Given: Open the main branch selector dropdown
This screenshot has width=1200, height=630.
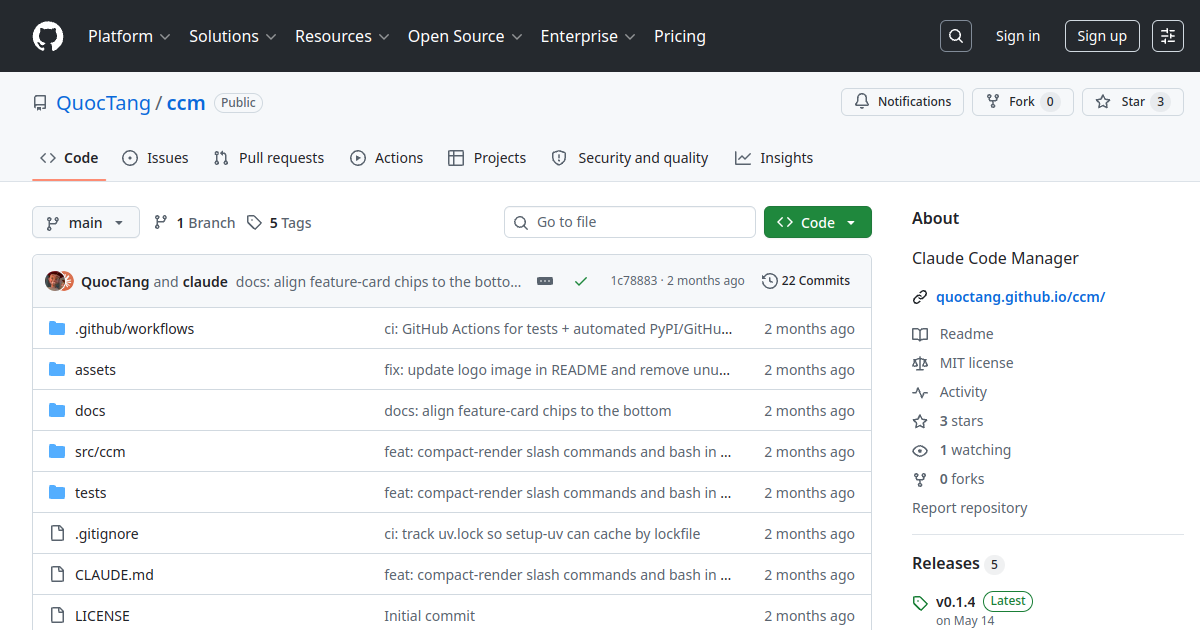Looking at the screenshot, I should [x=85, y=222].
